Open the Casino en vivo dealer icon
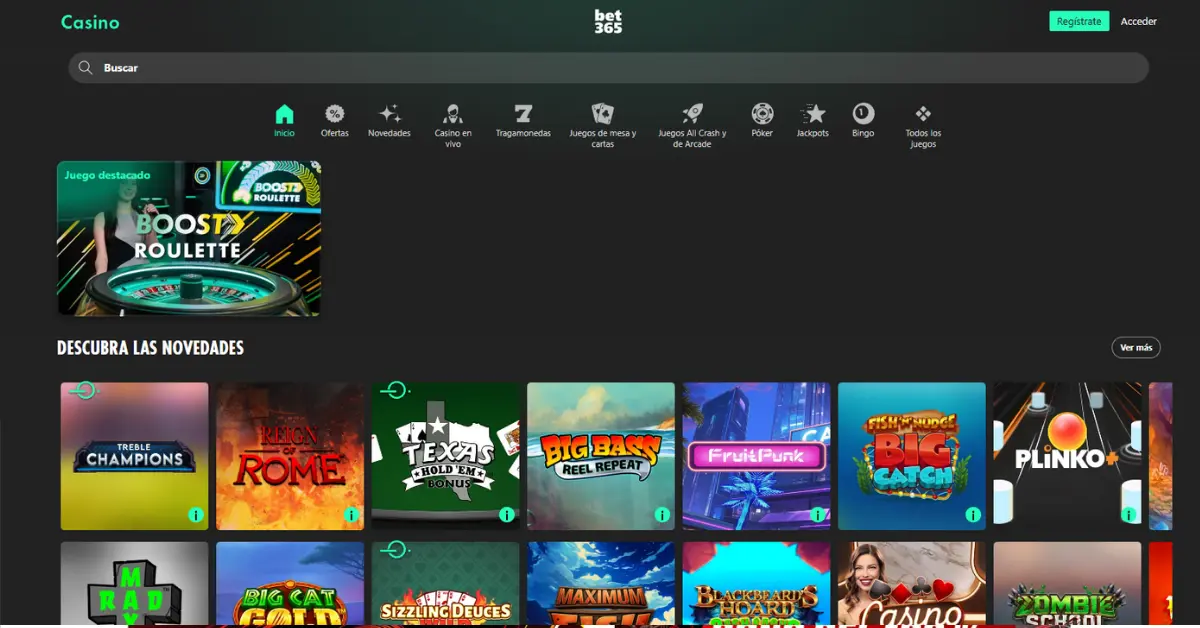This screenshot has width=1200, height=628. (x=453, y=113)
